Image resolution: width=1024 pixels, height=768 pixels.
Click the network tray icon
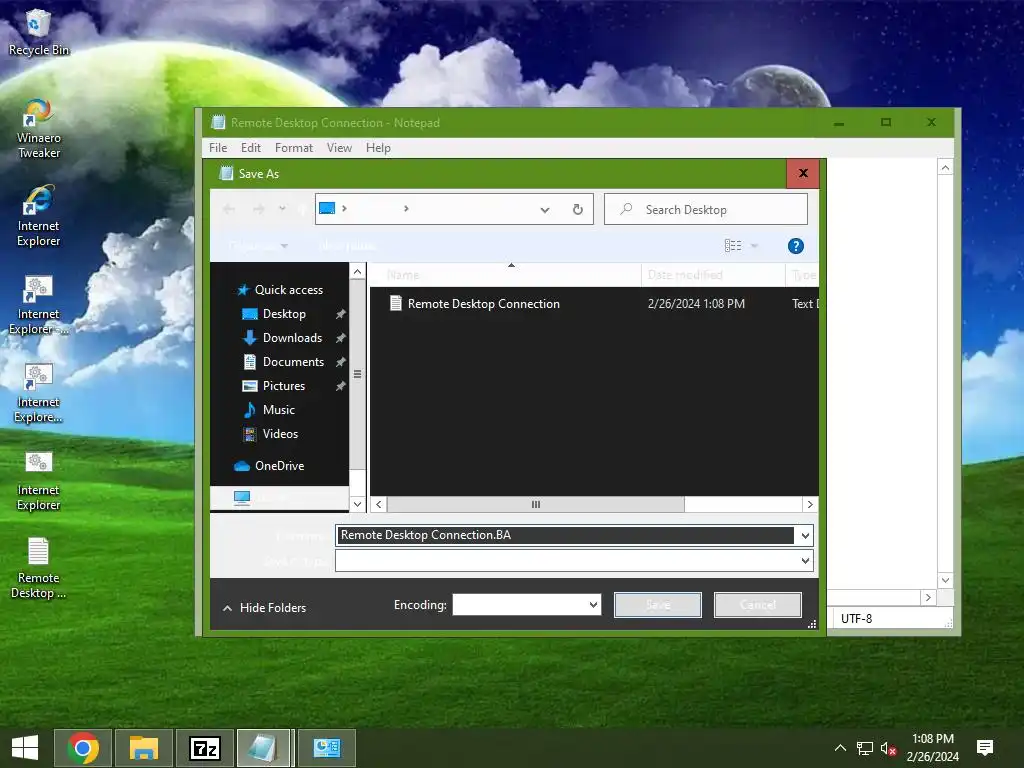point(865,748)
